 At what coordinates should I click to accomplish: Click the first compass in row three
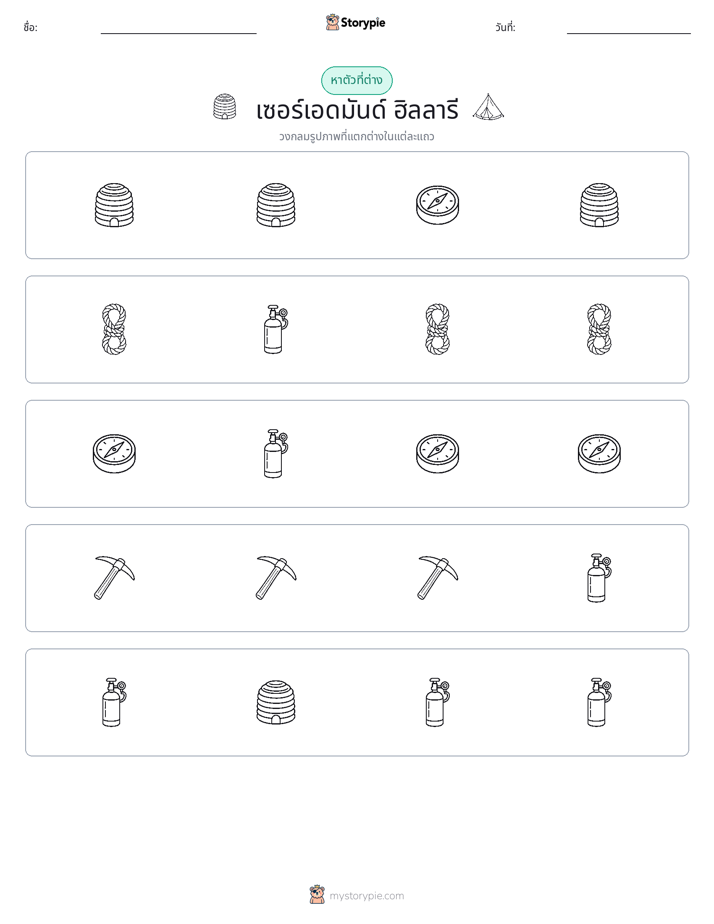[x=114, y=454]
